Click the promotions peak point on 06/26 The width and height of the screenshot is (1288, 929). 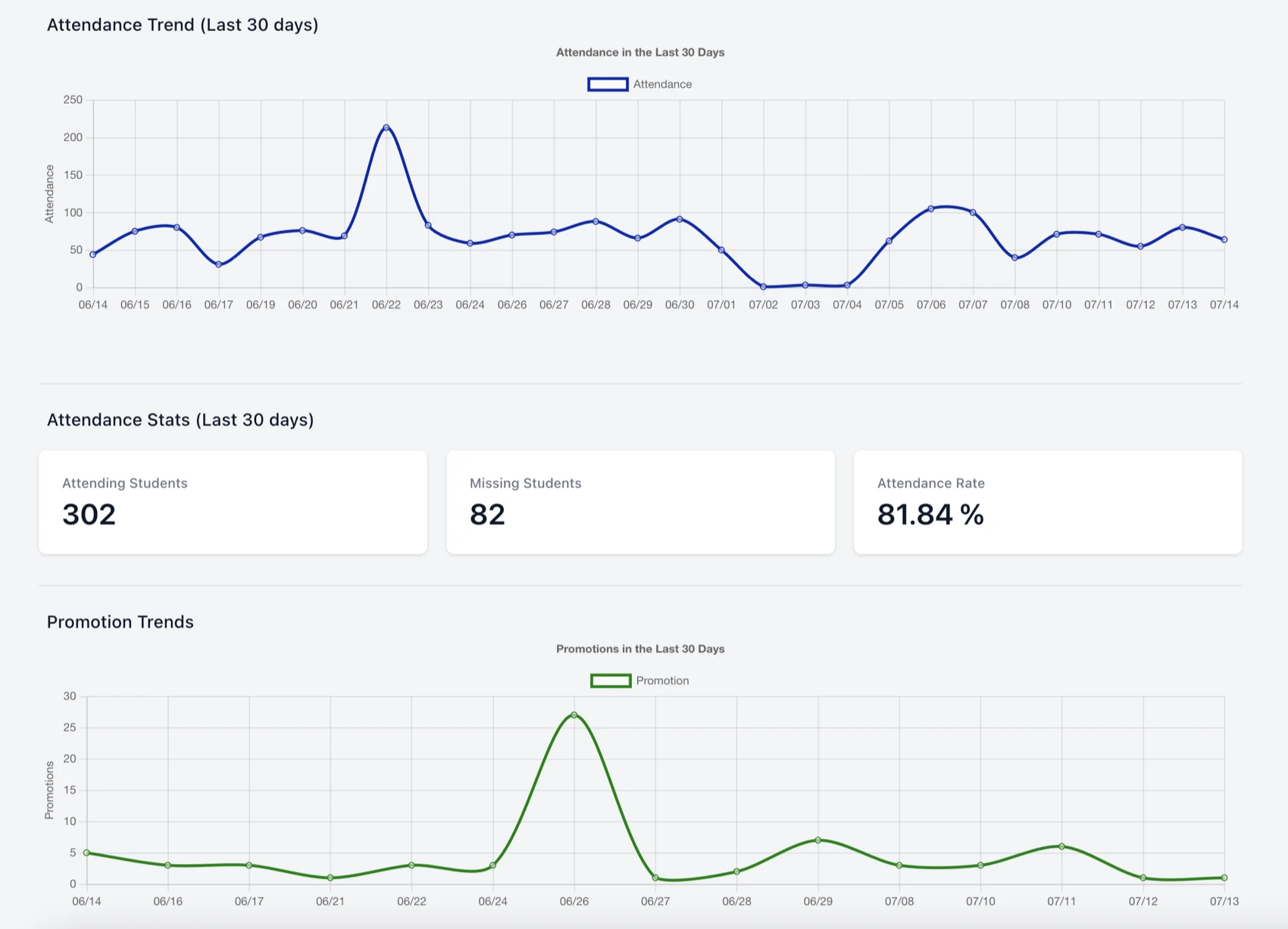(575, 714)
